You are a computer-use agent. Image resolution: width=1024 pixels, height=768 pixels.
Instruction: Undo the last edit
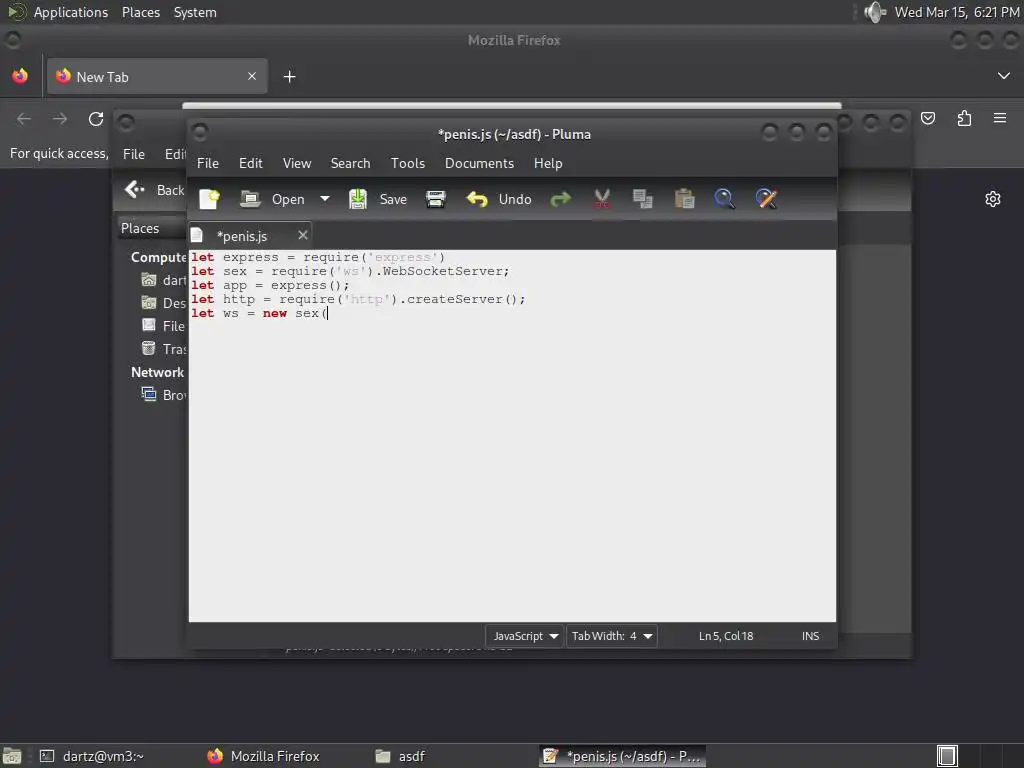tap(515, 199)
